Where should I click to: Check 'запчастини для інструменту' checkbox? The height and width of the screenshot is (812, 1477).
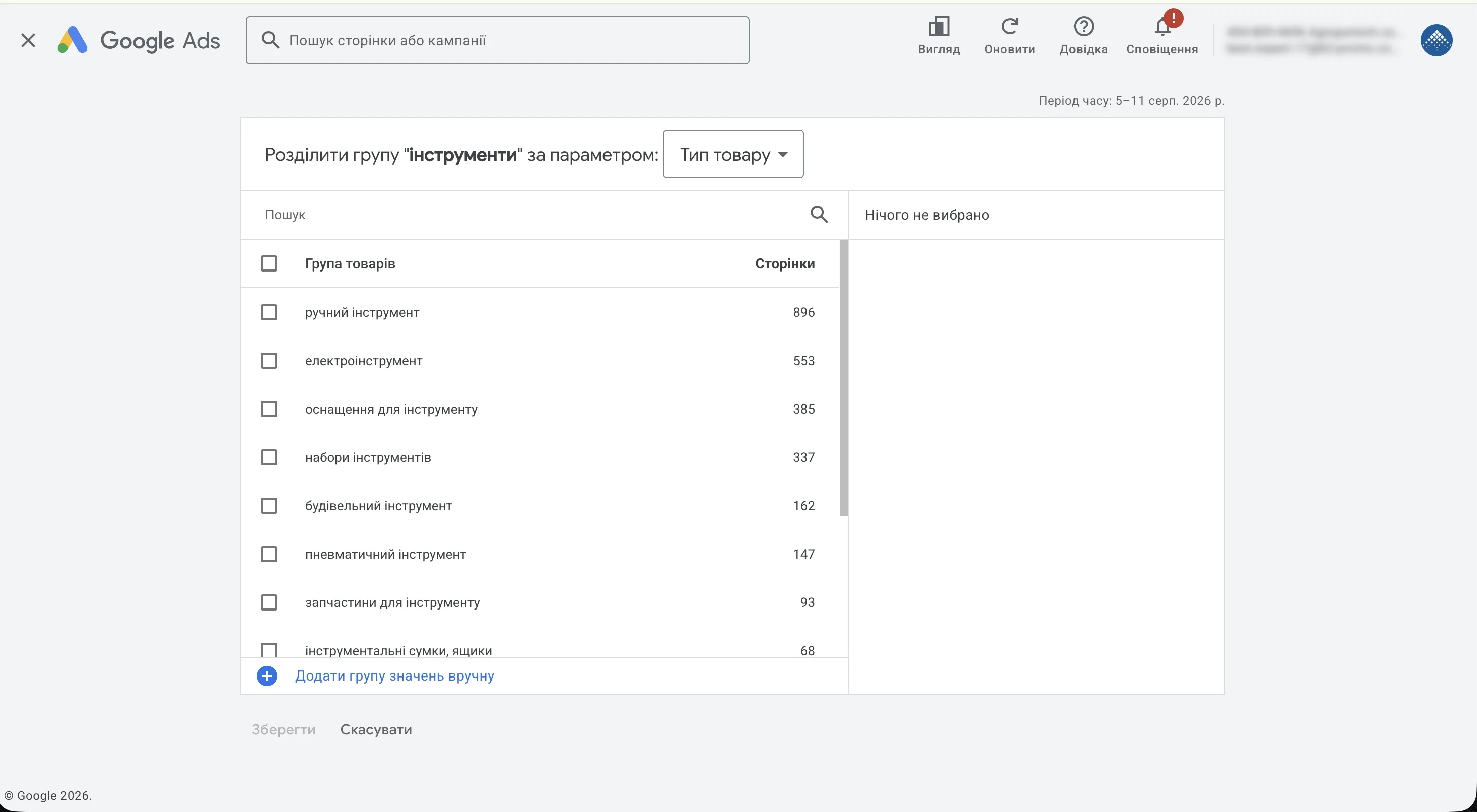click(x=269, y=602)
